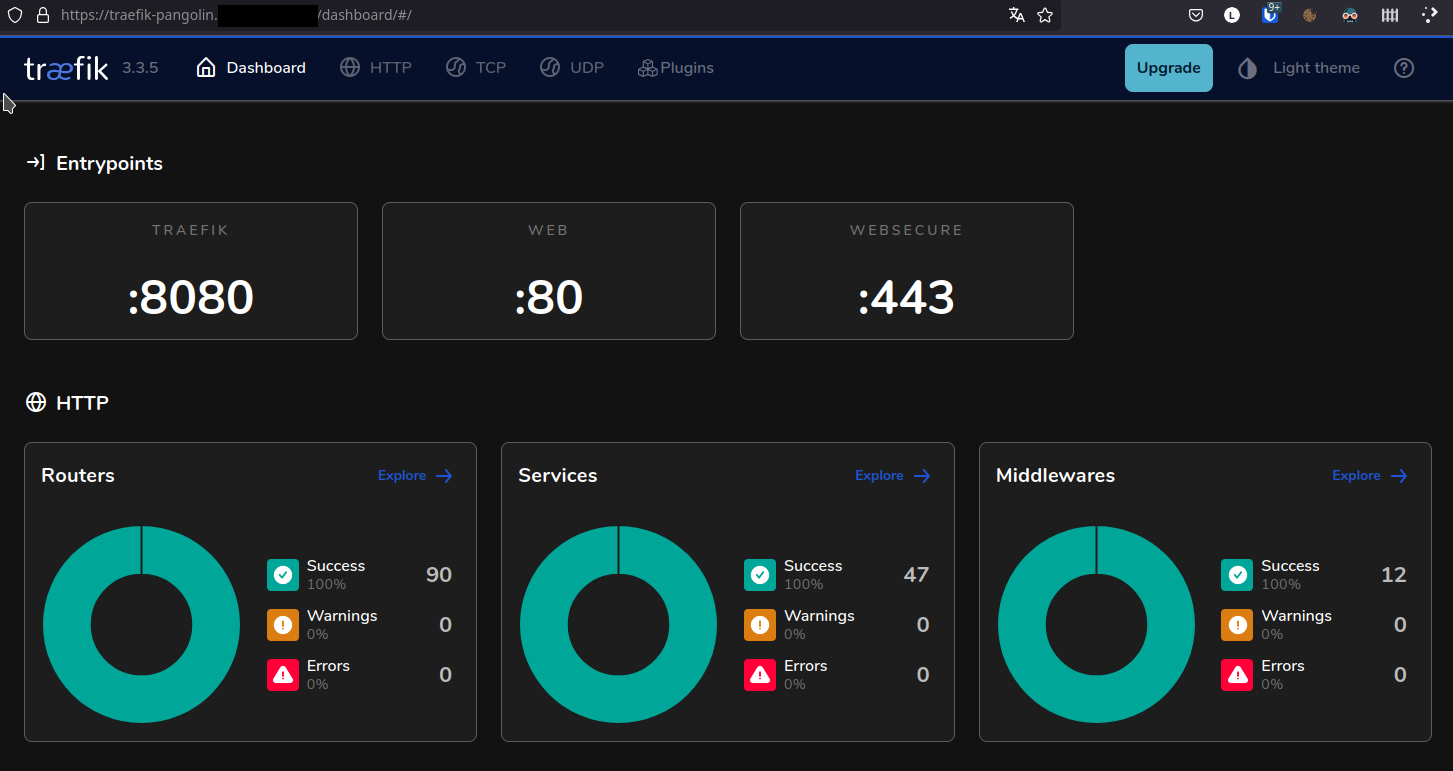
Task: Click the Middlewares card heading
Action: [x=1055, y=475]
